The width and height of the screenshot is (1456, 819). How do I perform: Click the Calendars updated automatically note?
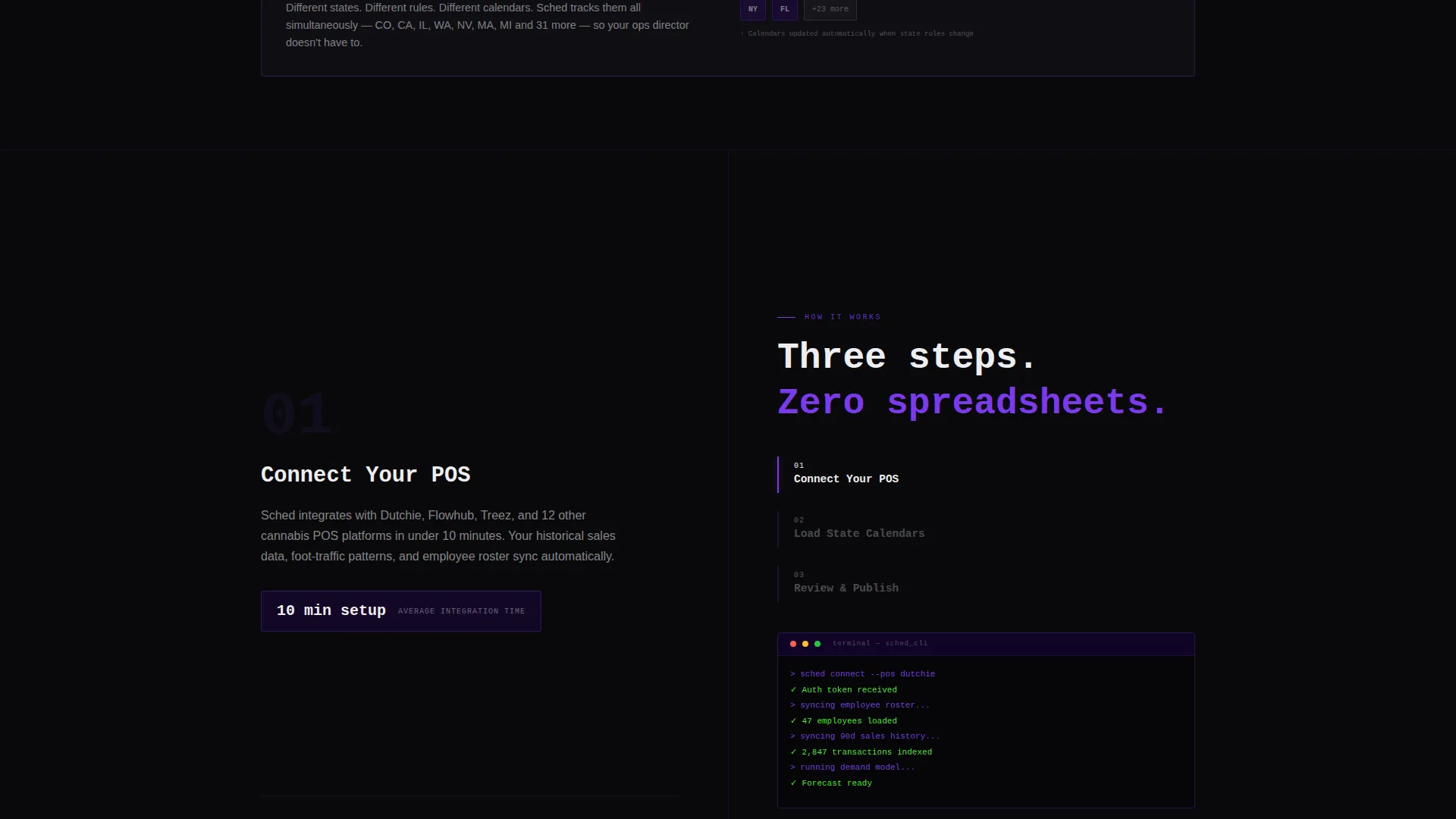pyautogui.click(x=857, y=33)
